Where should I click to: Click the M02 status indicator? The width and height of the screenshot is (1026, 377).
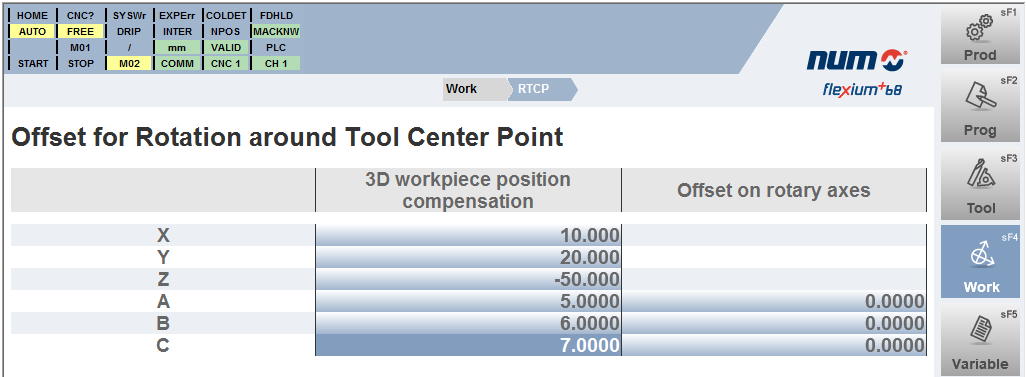tap(128, 63)
